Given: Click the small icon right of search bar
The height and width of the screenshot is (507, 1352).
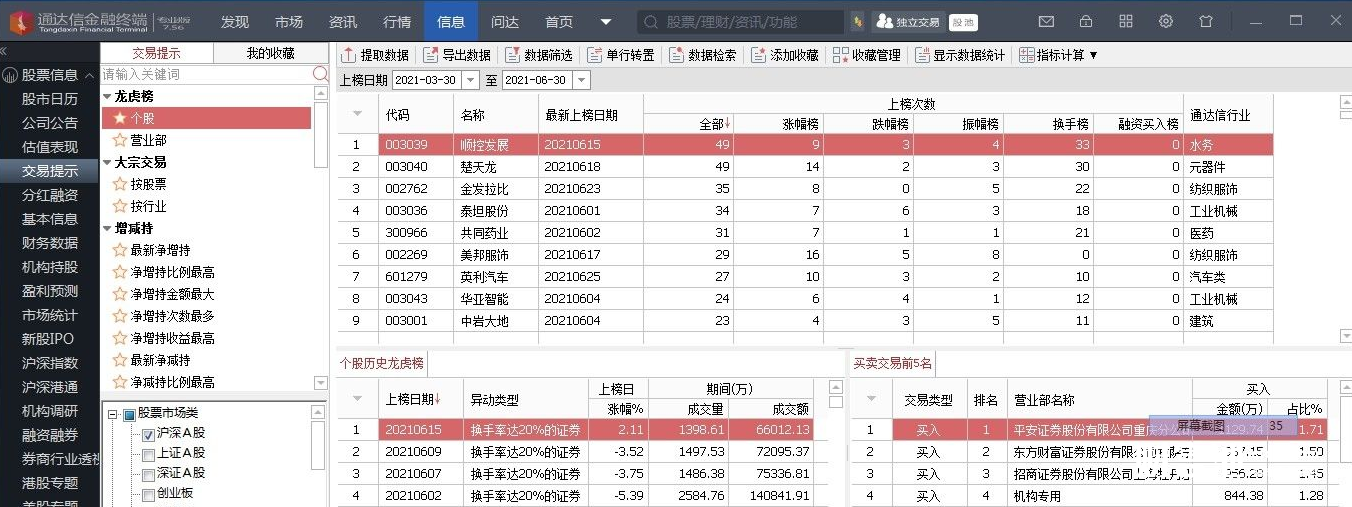Looking at the screenshot, I should click(x=858, y=21).
